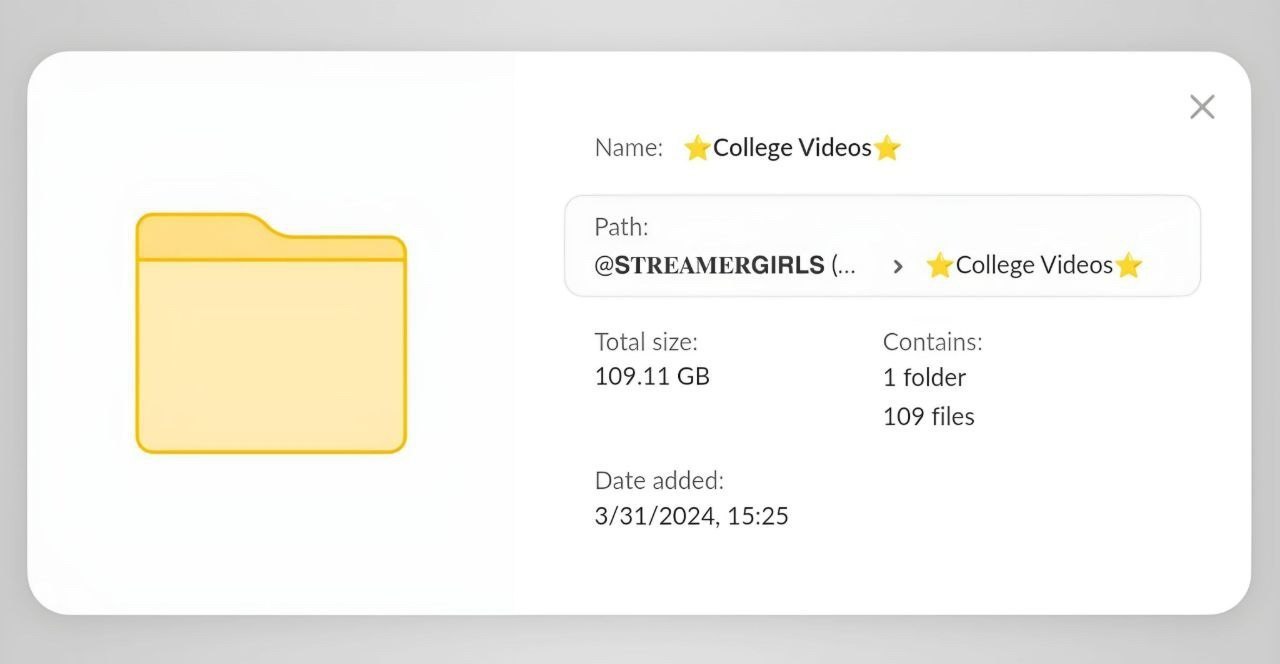
Task: Click the Contains: label
Action: tap(932, 342)
